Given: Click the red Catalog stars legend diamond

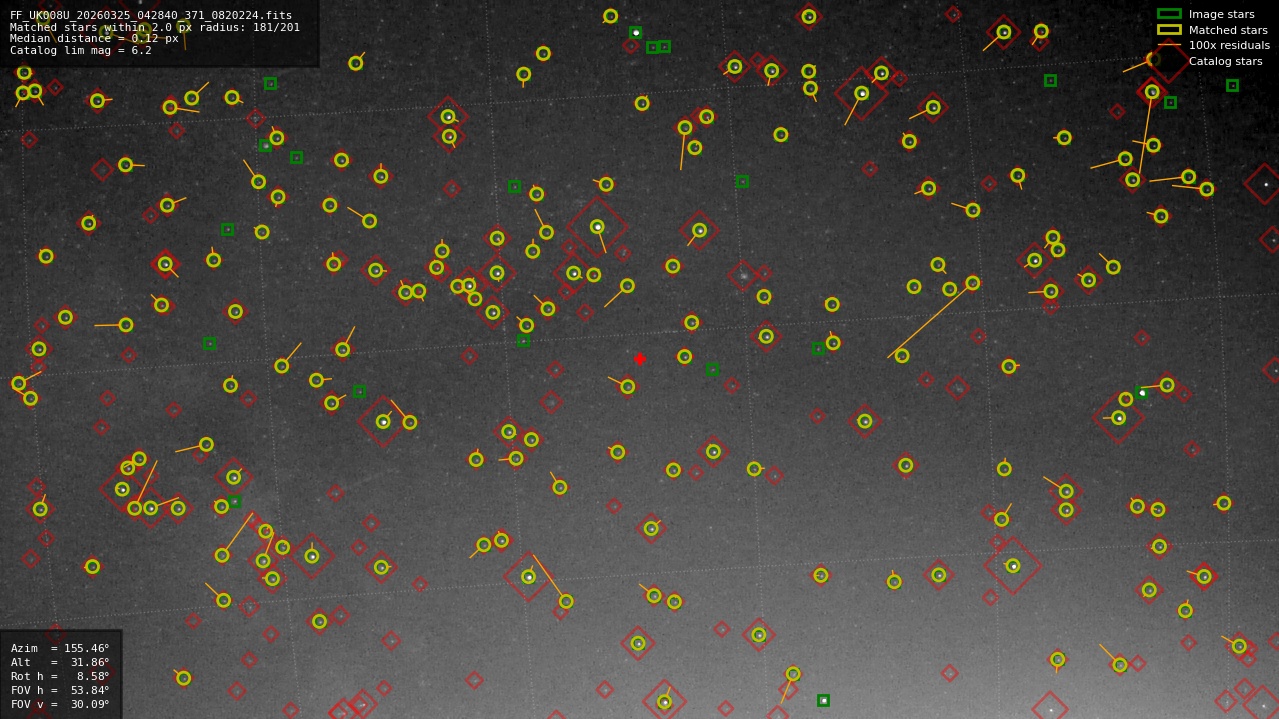Looking at the screenshot, I should tap(1169, 61).
